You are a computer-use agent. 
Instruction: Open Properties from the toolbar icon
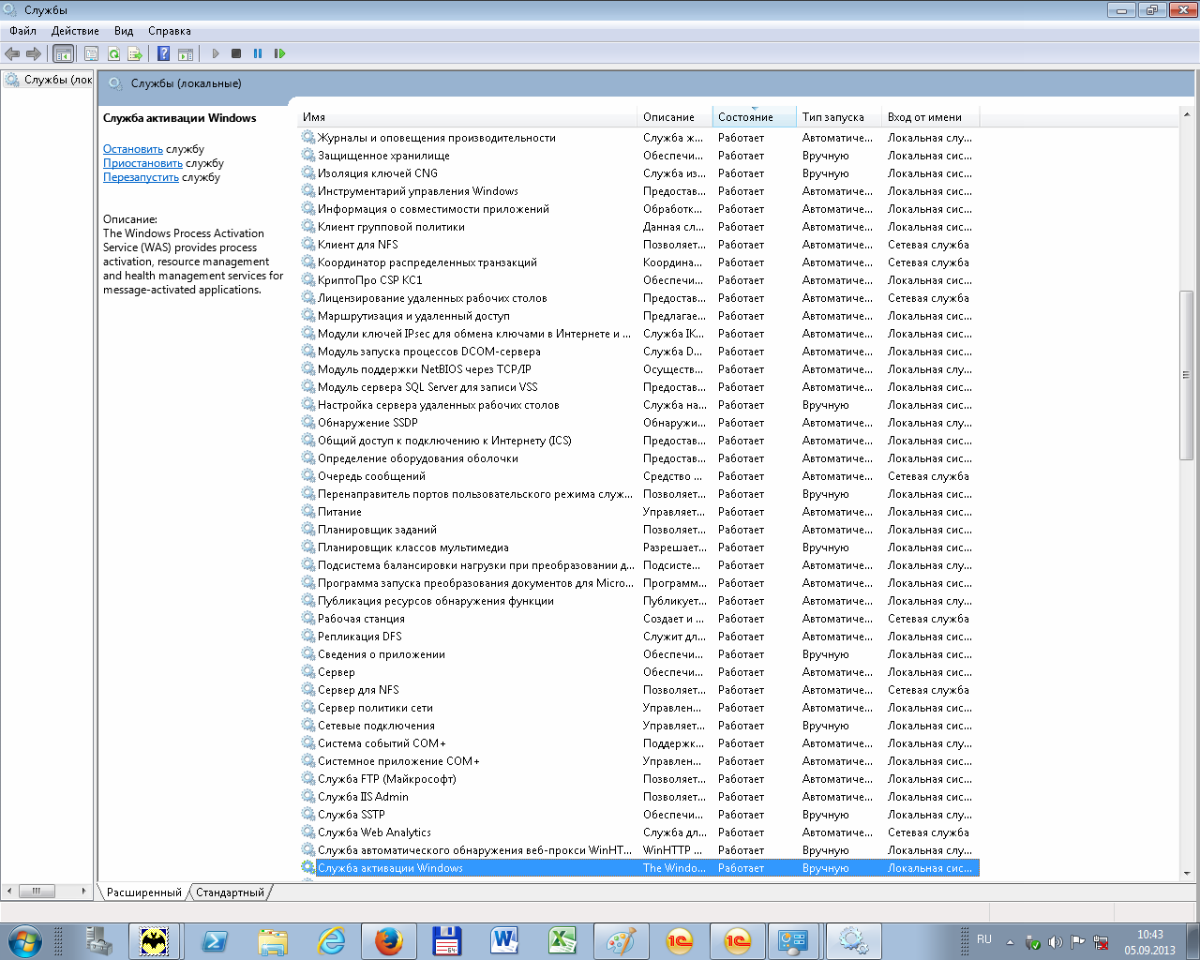coord(91,53)
